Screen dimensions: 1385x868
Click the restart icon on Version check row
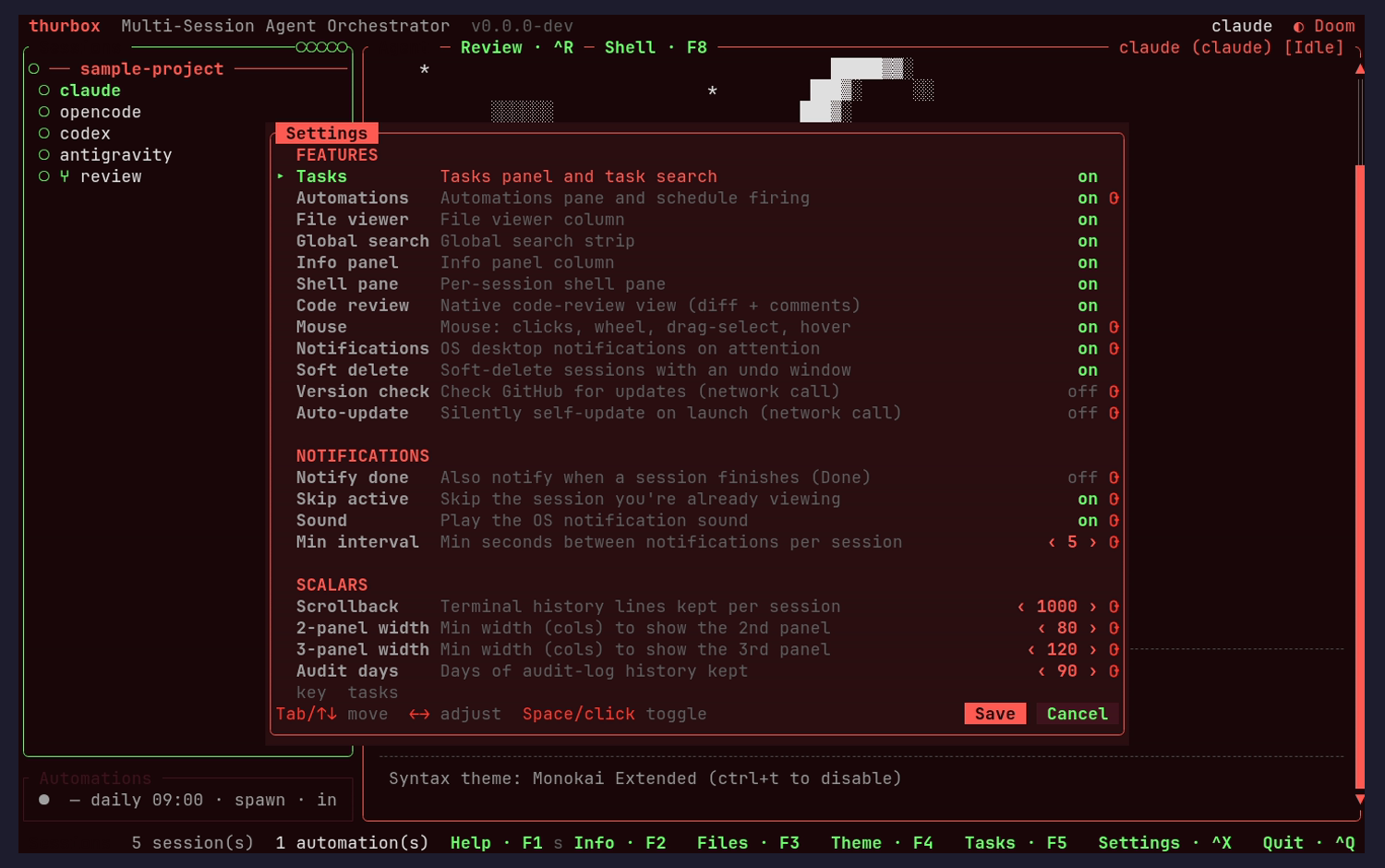(1114, 392)
